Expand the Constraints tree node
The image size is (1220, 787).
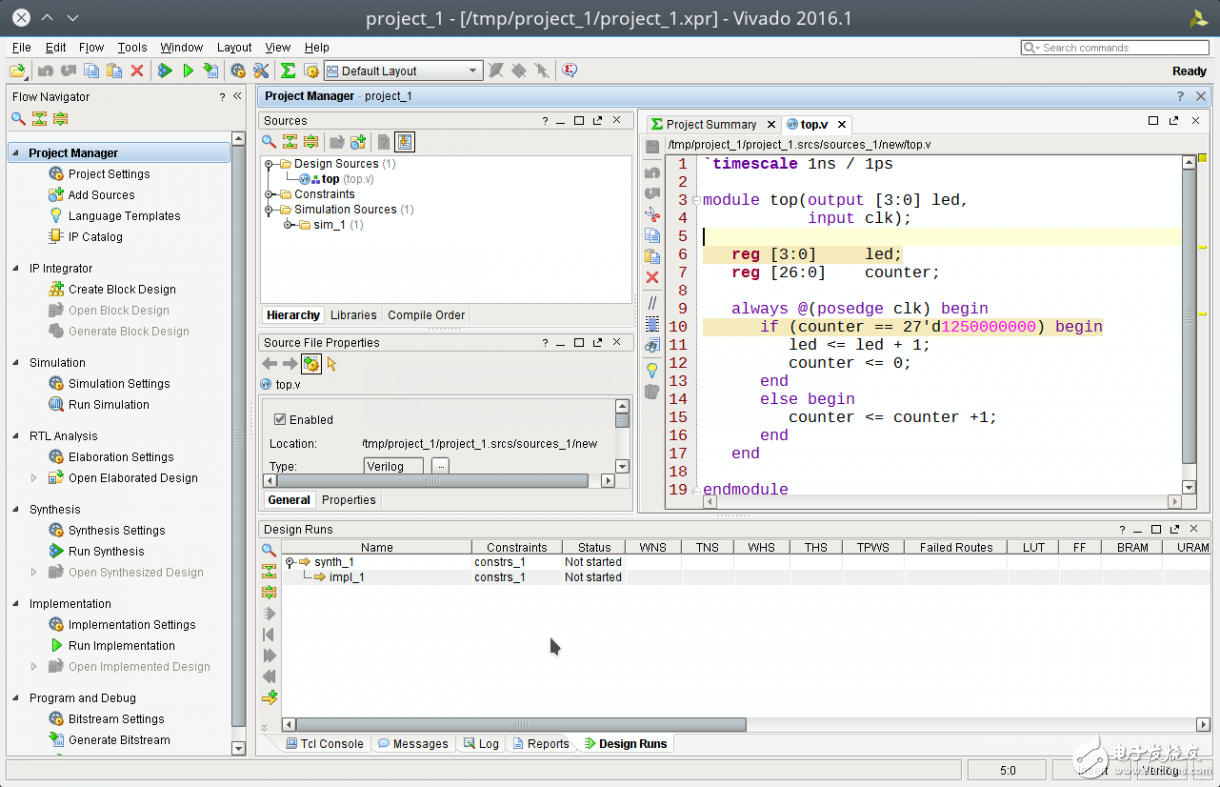270,194
